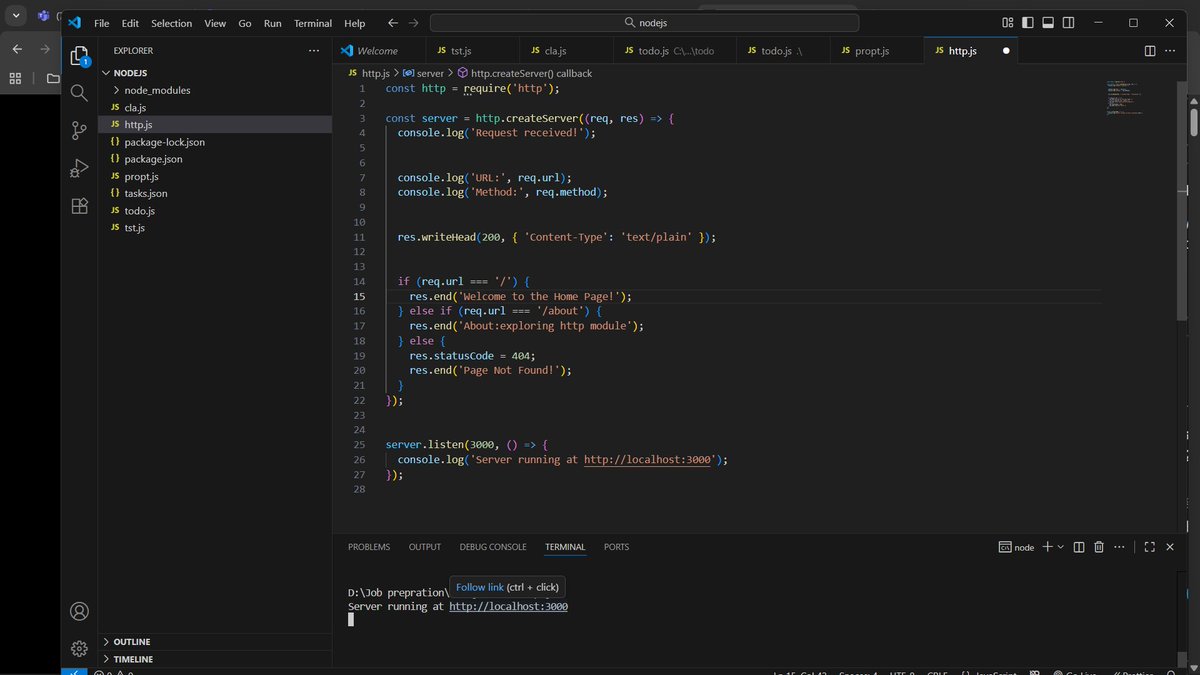Open the Help menu
This screenshot has width=1200, height=675.
coord(354,23)
